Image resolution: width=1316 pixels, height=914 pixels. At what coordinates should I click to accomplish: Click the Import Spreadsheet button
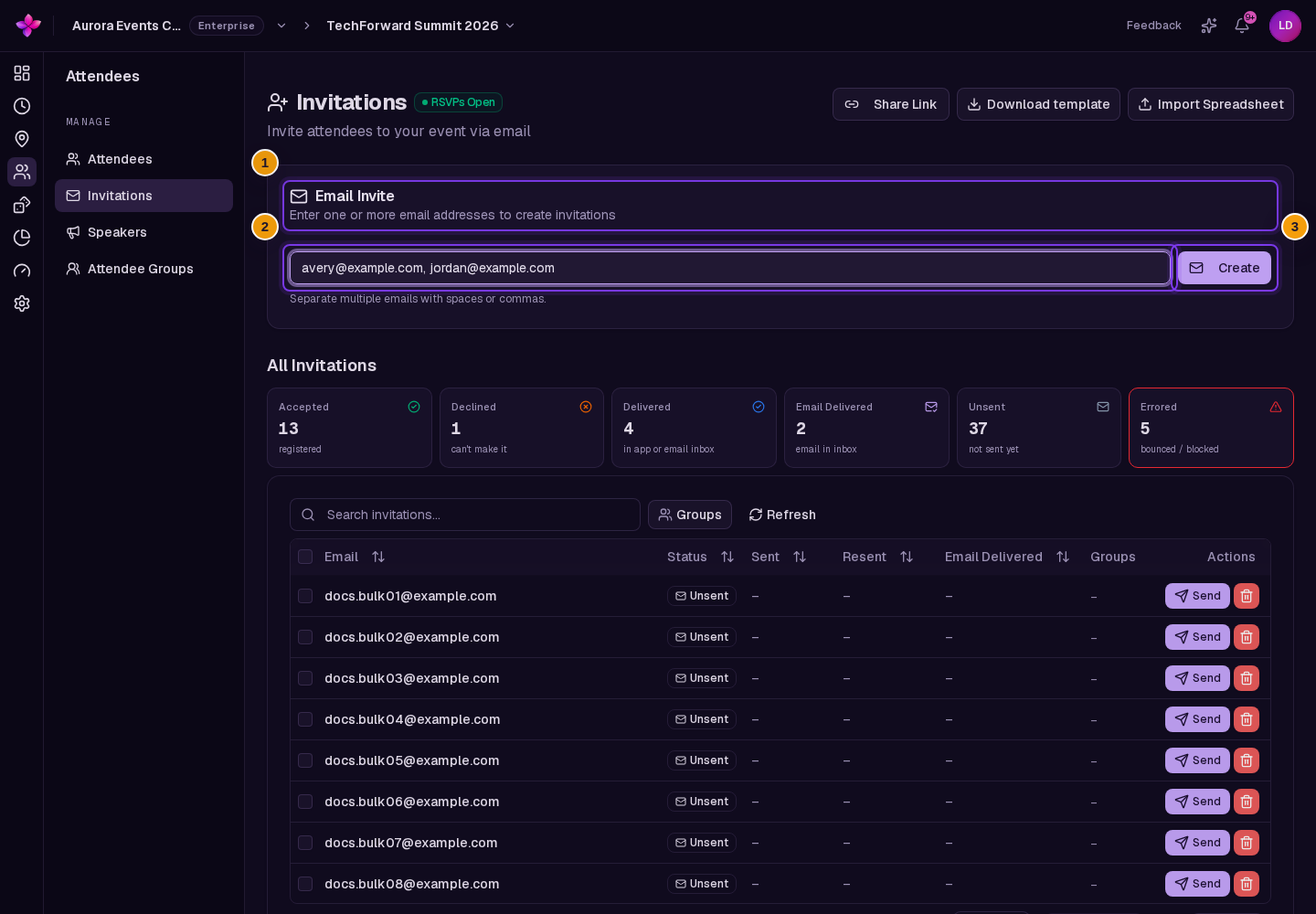1211,104
